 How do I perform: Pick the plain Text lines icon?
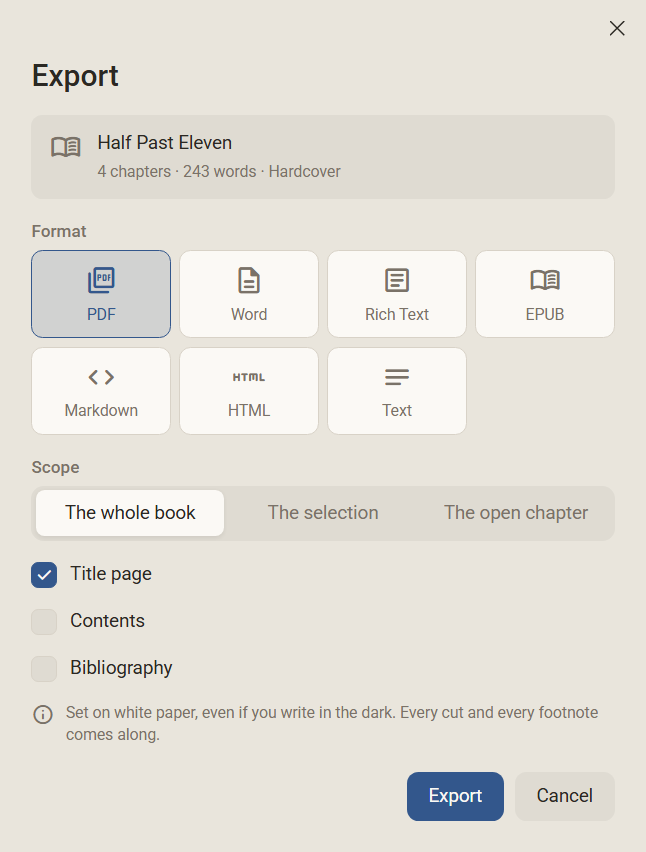tap(397, 377)
